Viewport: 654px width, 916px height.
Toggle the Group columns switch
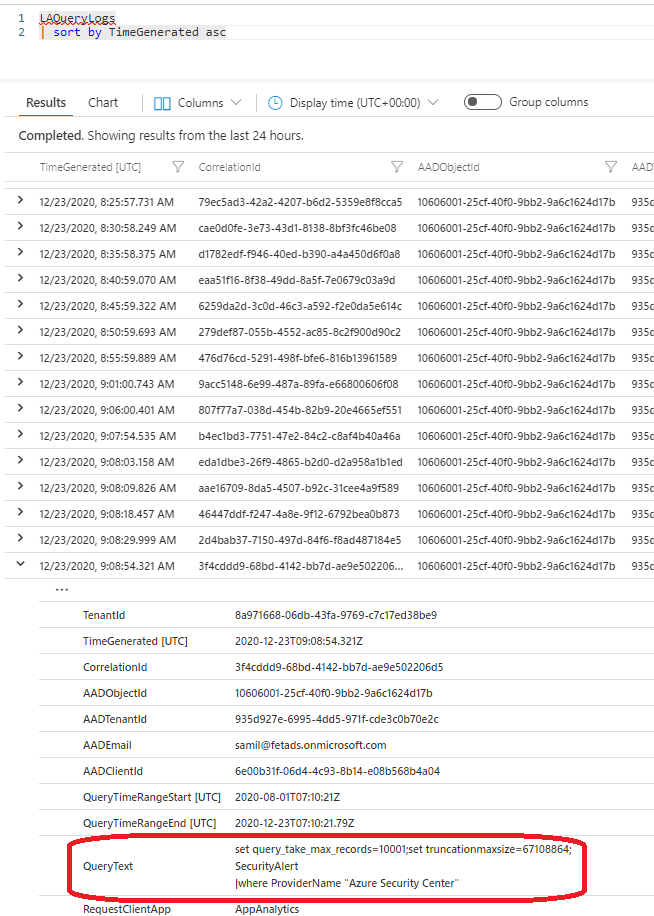coord(483,102)
